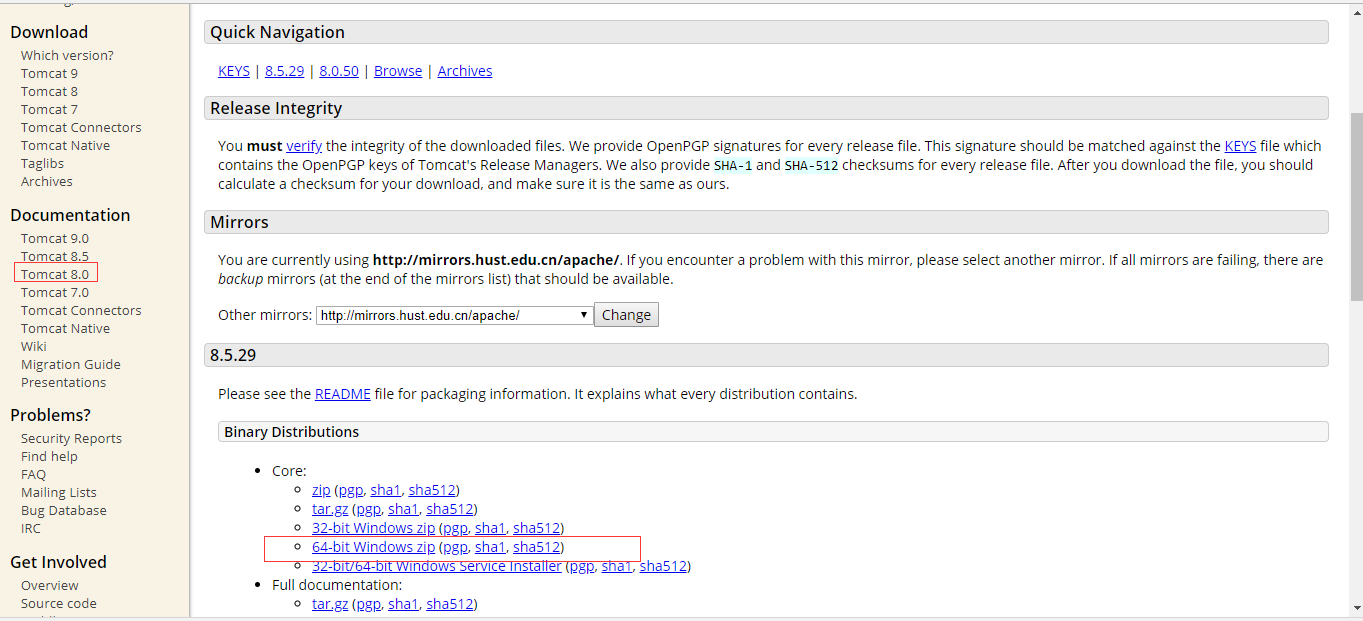Click Archives in Quick Navigation

pos(465,71)
